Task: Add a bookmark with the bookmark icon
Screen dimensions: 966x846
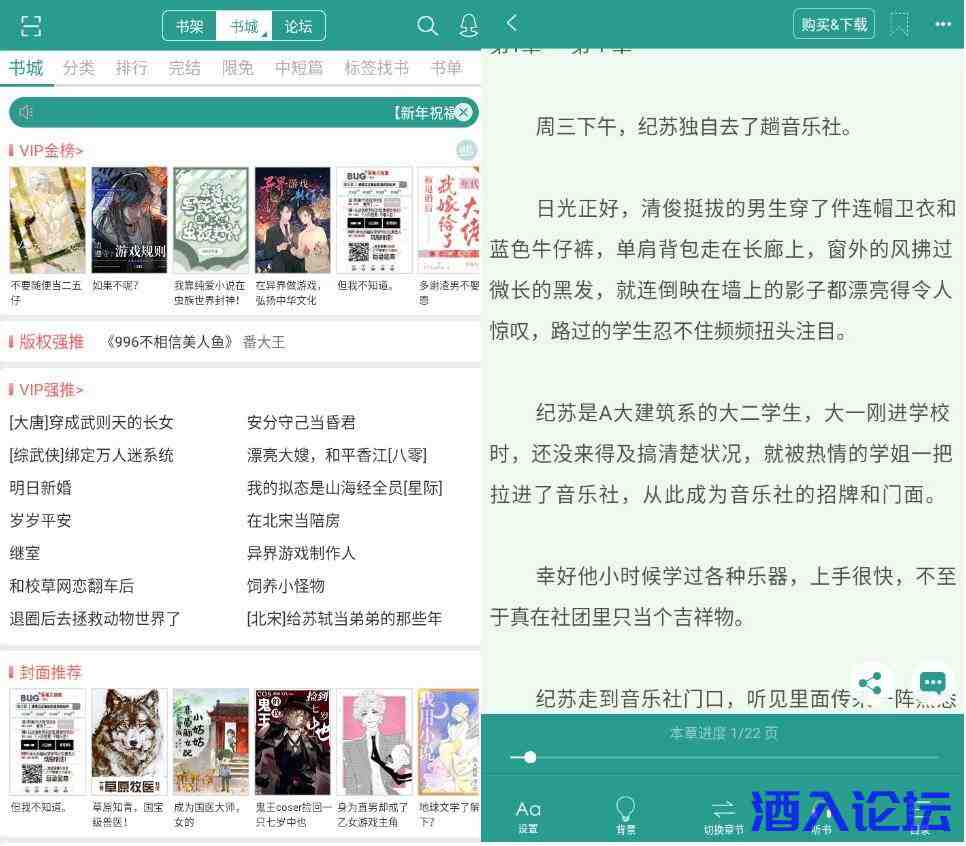Action: 899,24
